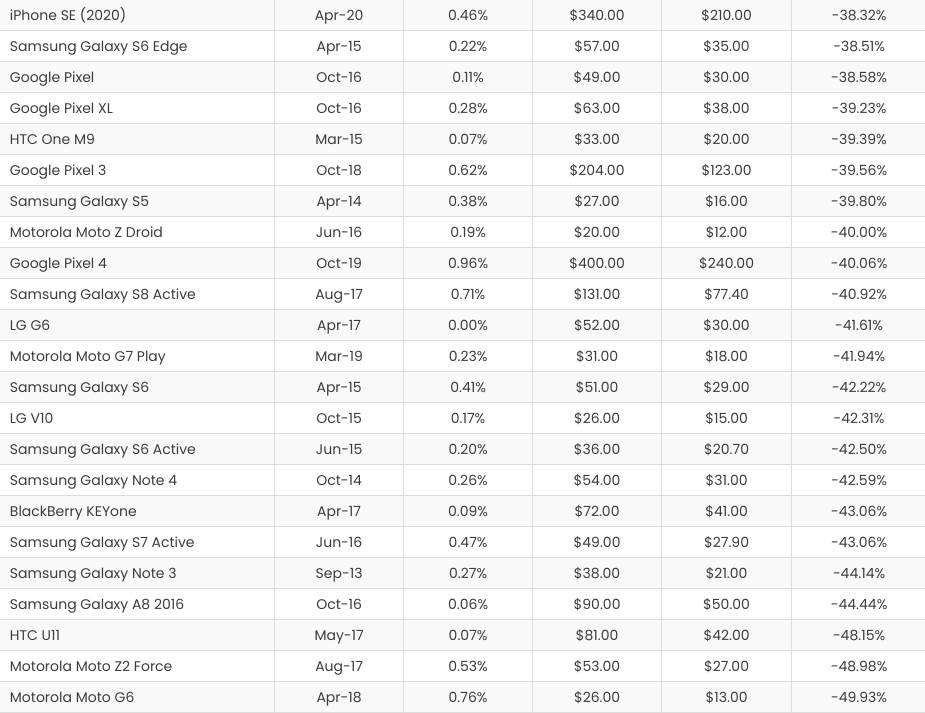Select the Samsung Galaxy S6 Edge cell
Viewport: 925px width, 713px height.
[98, 46]
